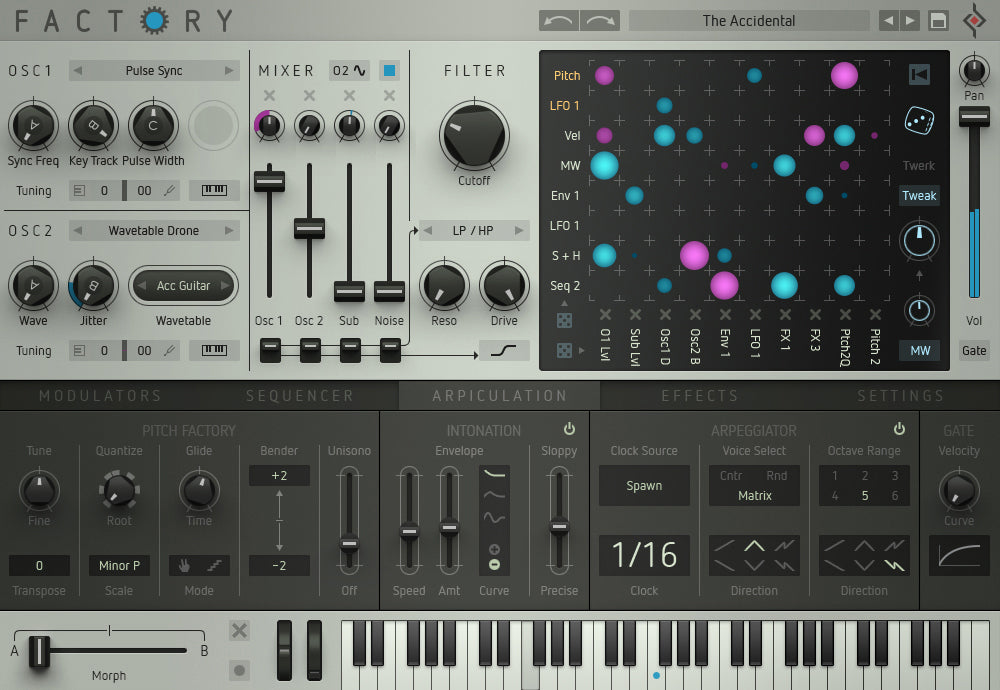
Task: Click the preset name field The Accidental
Action: pyautogui.click(x=748, y=20)
